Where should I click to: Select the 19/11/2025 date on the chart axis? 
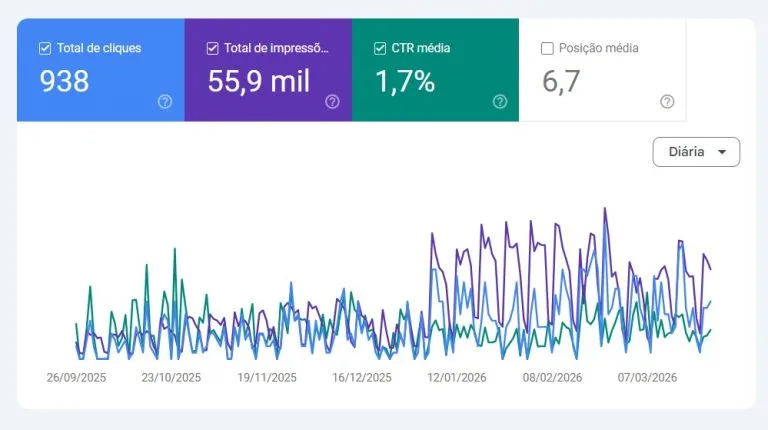267,378
